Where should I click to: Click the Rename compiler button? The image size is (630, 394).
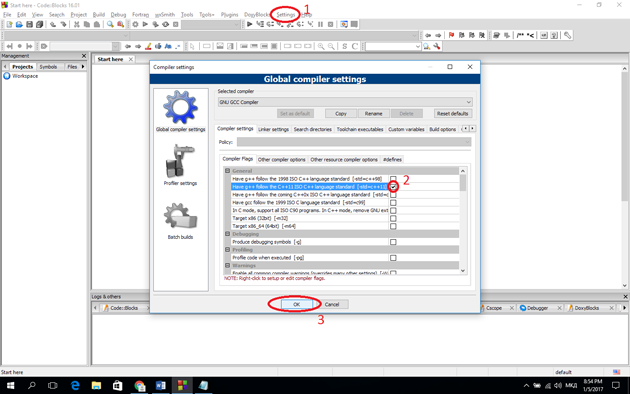[374, 114]
